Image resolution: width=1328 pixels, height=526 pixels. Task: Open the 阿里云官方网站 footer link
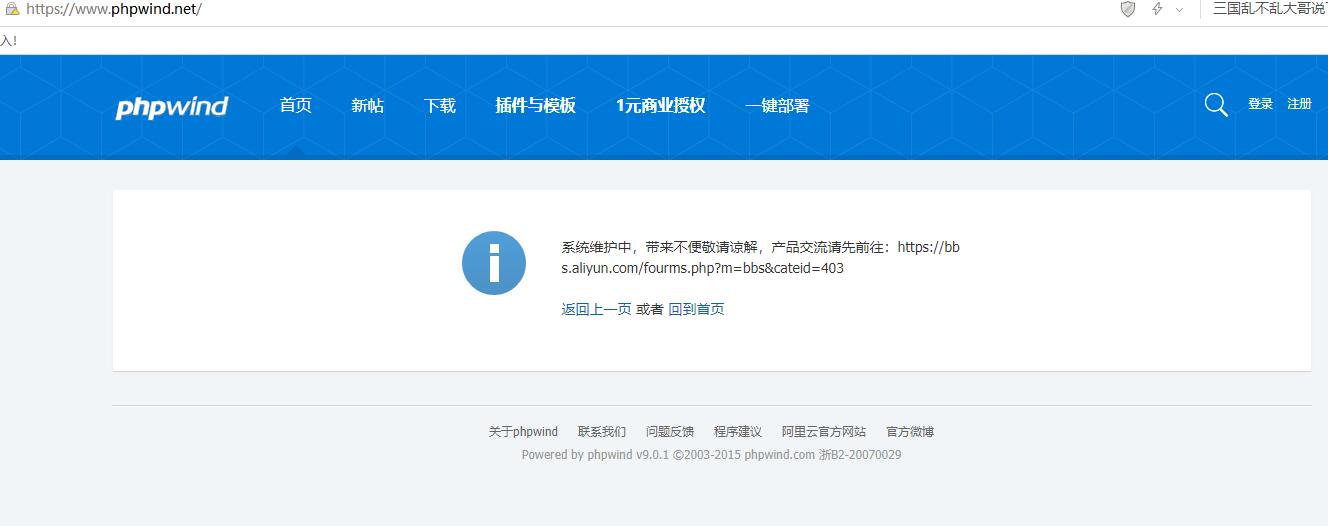pos(824,432)
